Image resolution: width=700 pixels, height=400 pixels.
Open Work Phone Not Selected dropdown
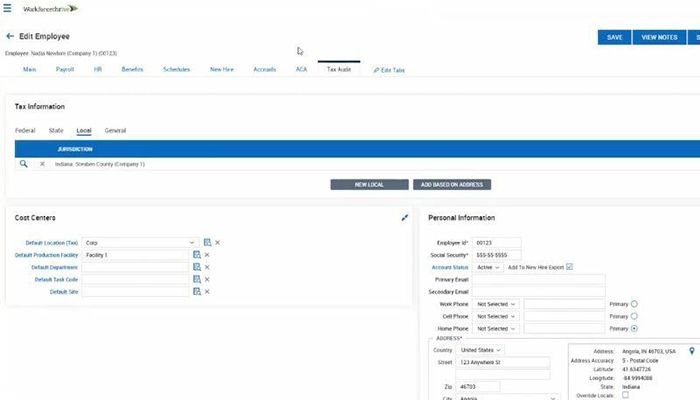(x=496, y=304)
